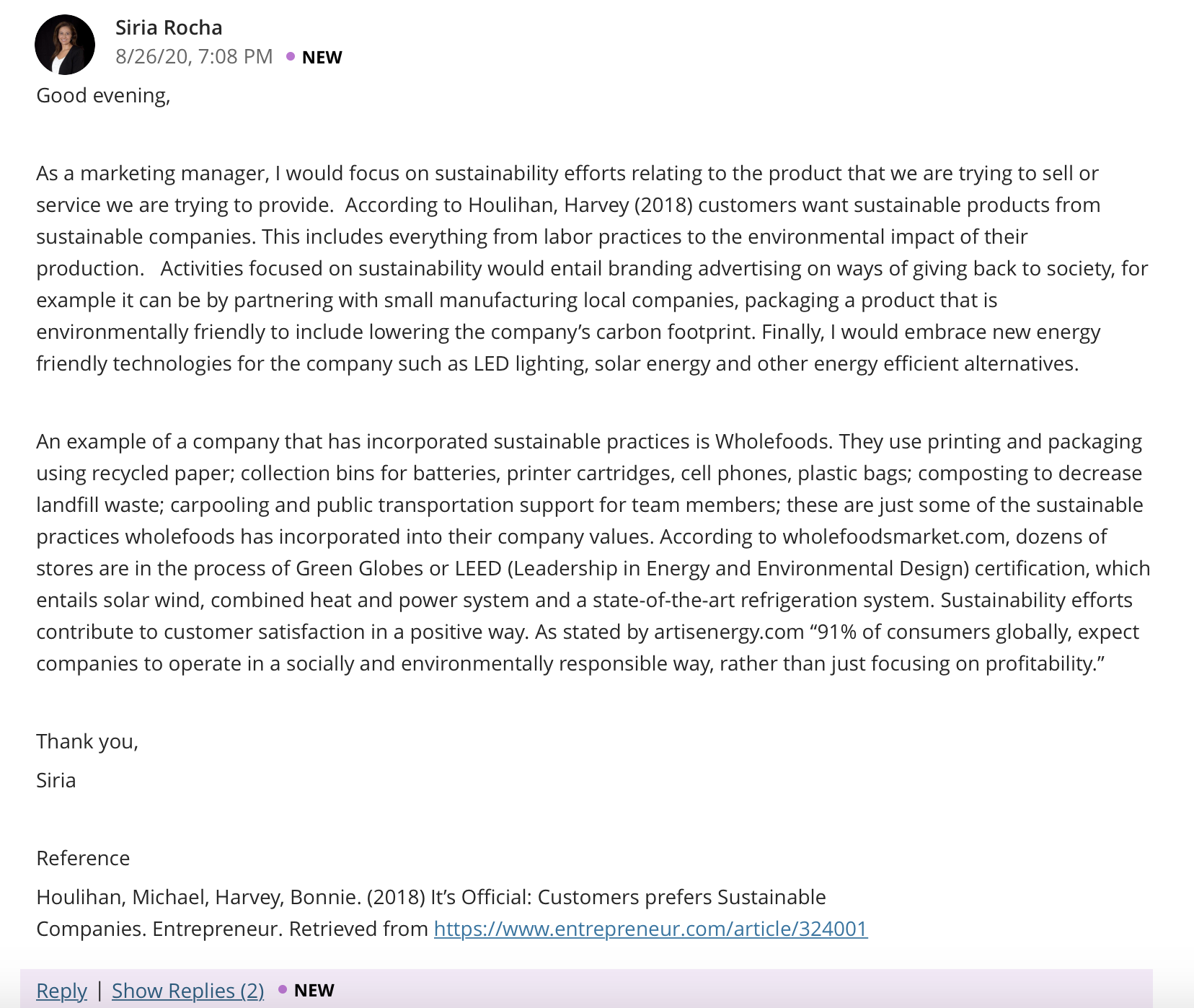Expand the thread with Show Replies (2)
The height and width of the screenshot is (1008, 1194).
click(x=187, y=990)
